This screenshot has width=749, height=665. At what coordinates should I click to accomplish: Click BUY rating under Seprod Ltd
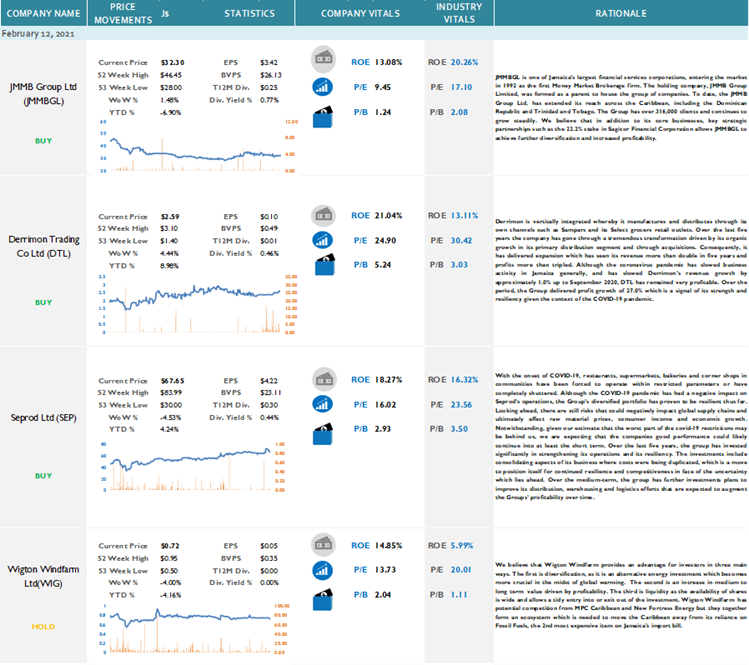point(43,476)
